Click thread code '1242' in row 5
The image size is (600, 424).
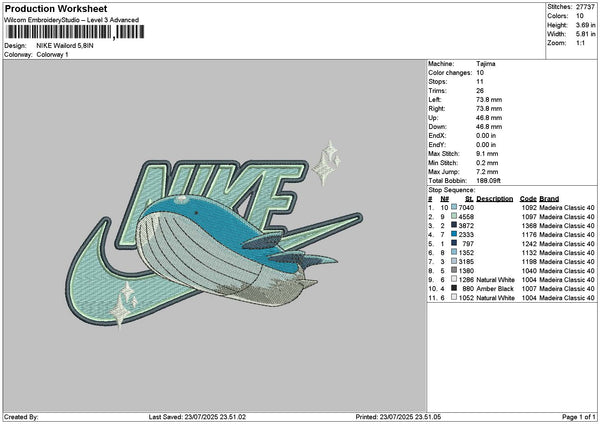click(529, 244)
